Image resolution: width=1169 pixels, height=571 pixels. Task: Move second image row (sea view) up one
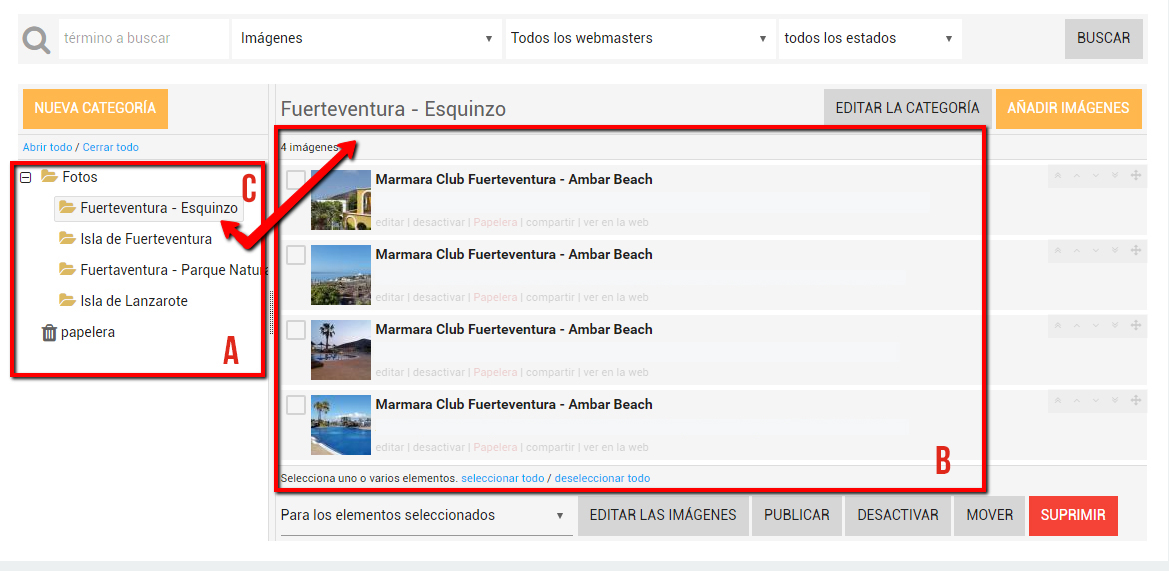pyautogui.click(x=1076, y=250)
